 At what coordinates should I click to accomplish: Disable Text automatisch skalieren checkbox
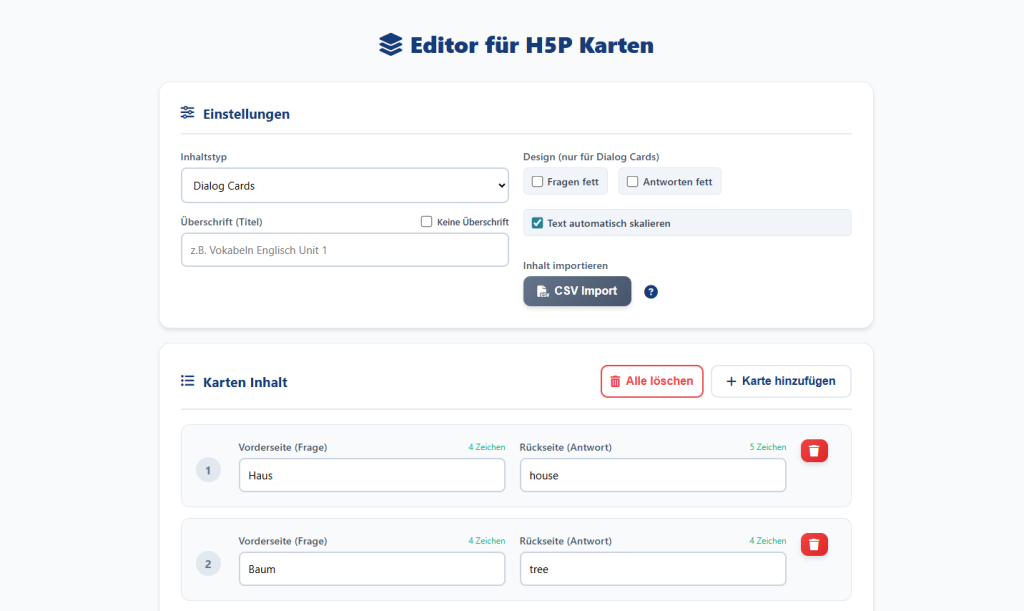pyautogui.click(x=538, y=223)
